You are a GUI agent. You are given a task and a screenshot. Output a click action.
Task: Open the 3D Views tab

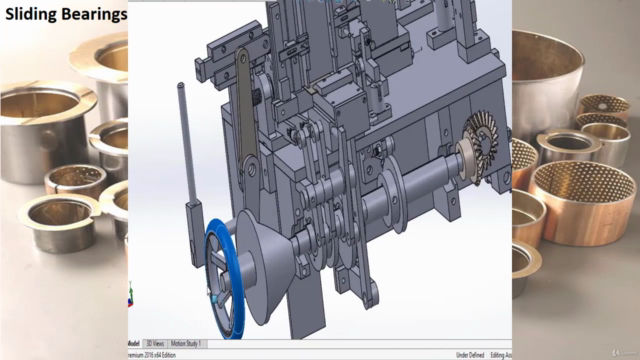click(155, 344)
